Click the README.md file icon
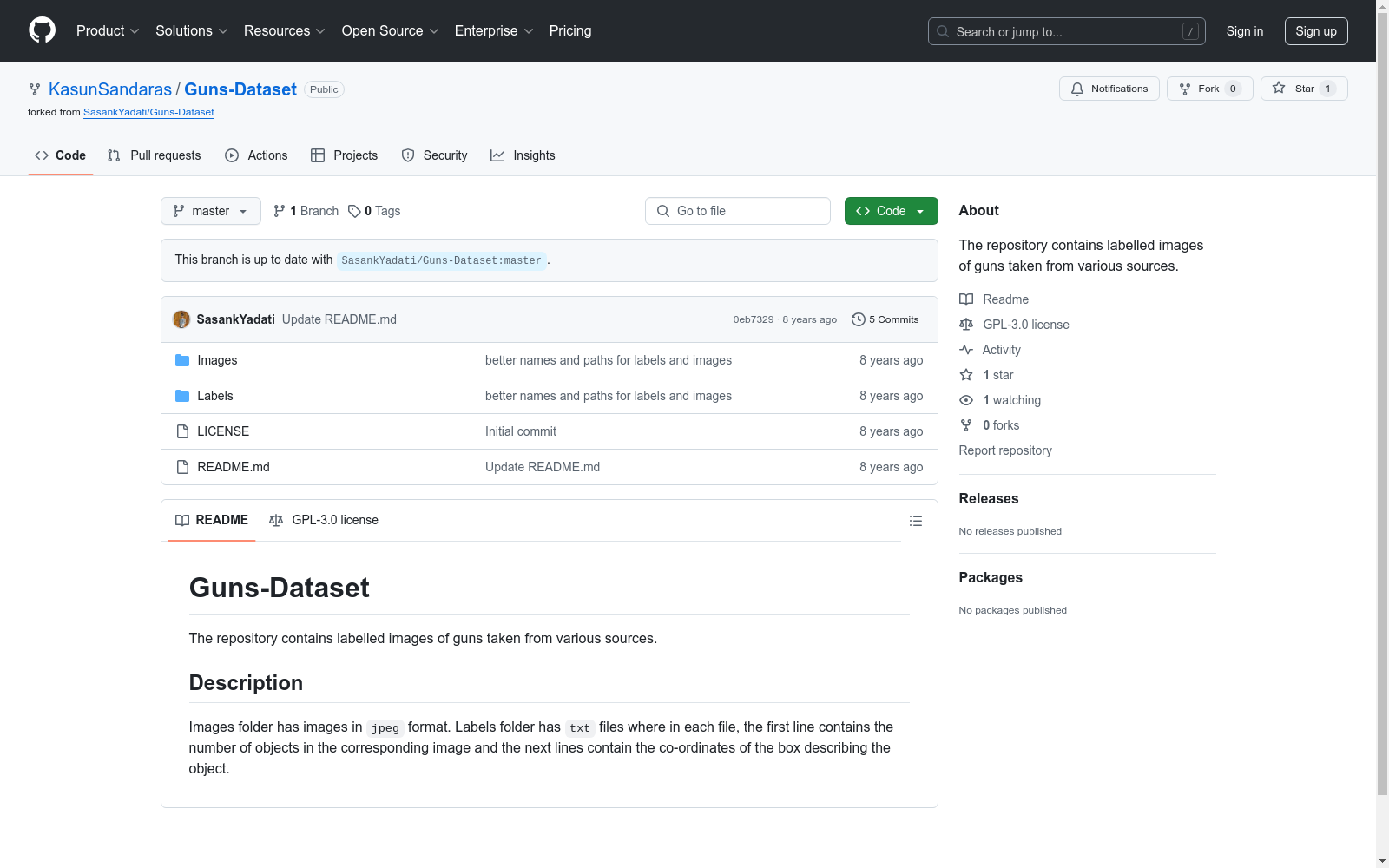This screenshot has height=868, width=1389. [182, 467]
